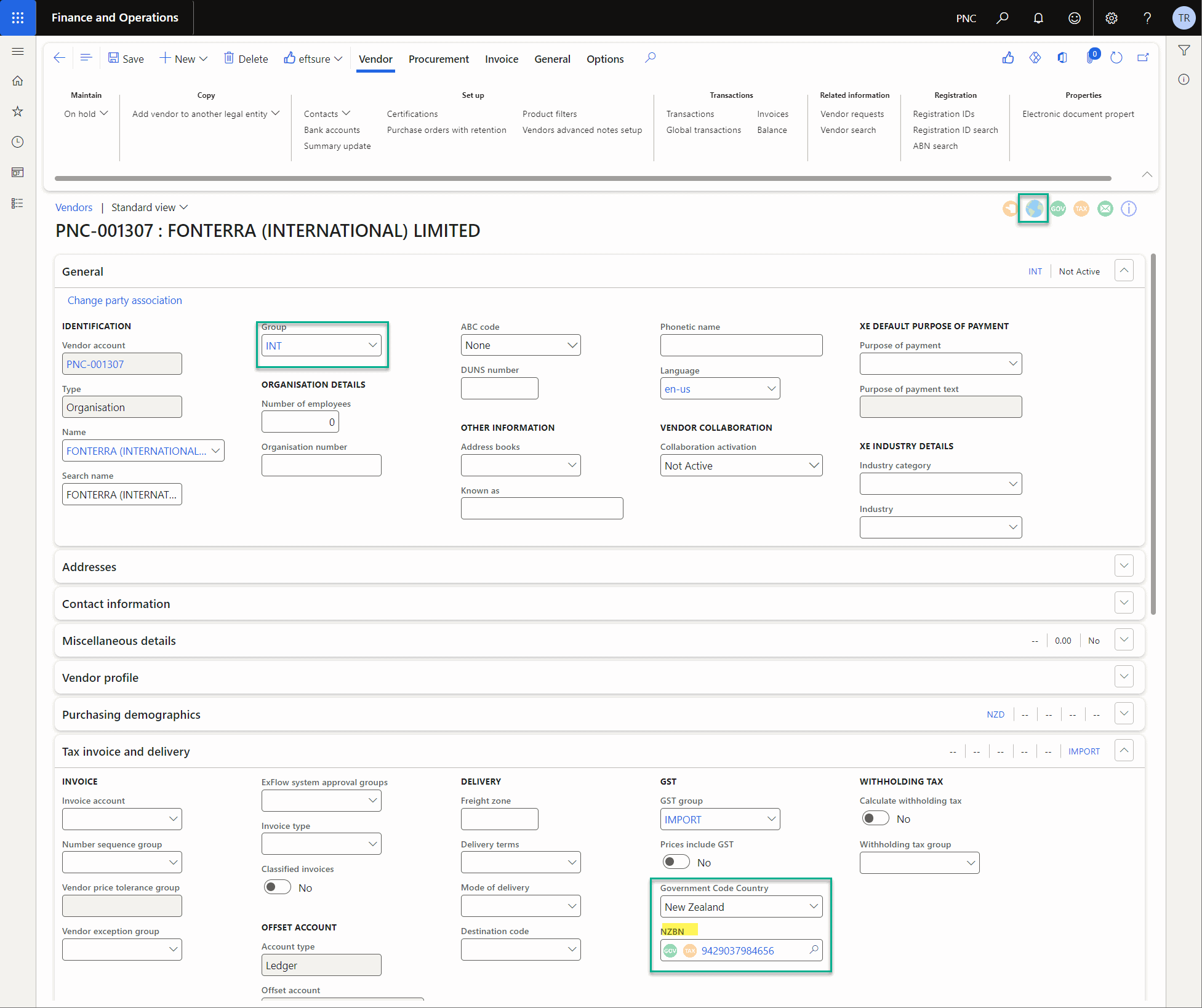1202x1008 pixels.
Task: Look up the NZBN number with magnifier
Action: click(814, 950)
